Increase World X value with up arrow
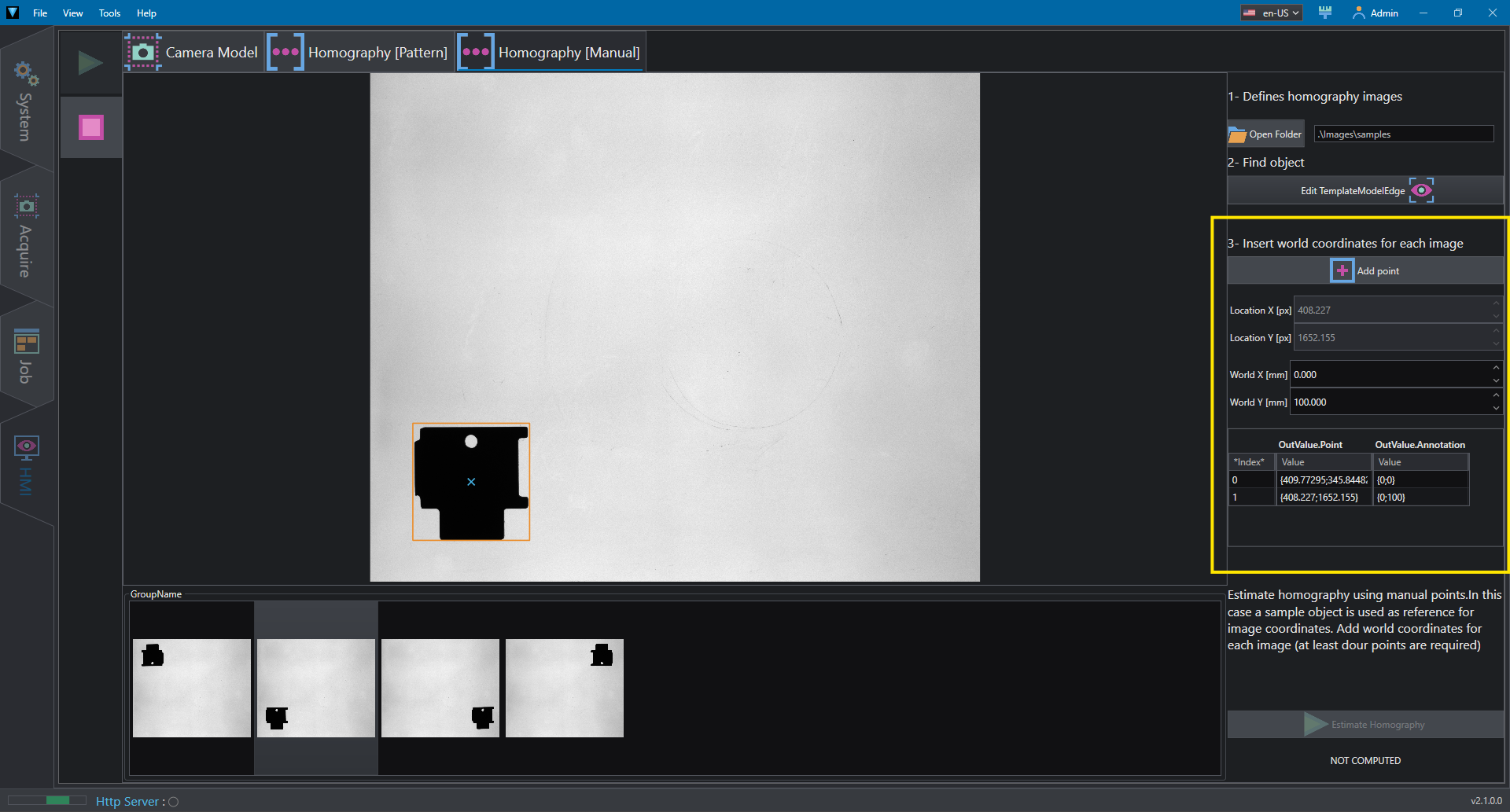Image resolution: width=1510 pixels, height=812 pixels. coord(1496,368)
